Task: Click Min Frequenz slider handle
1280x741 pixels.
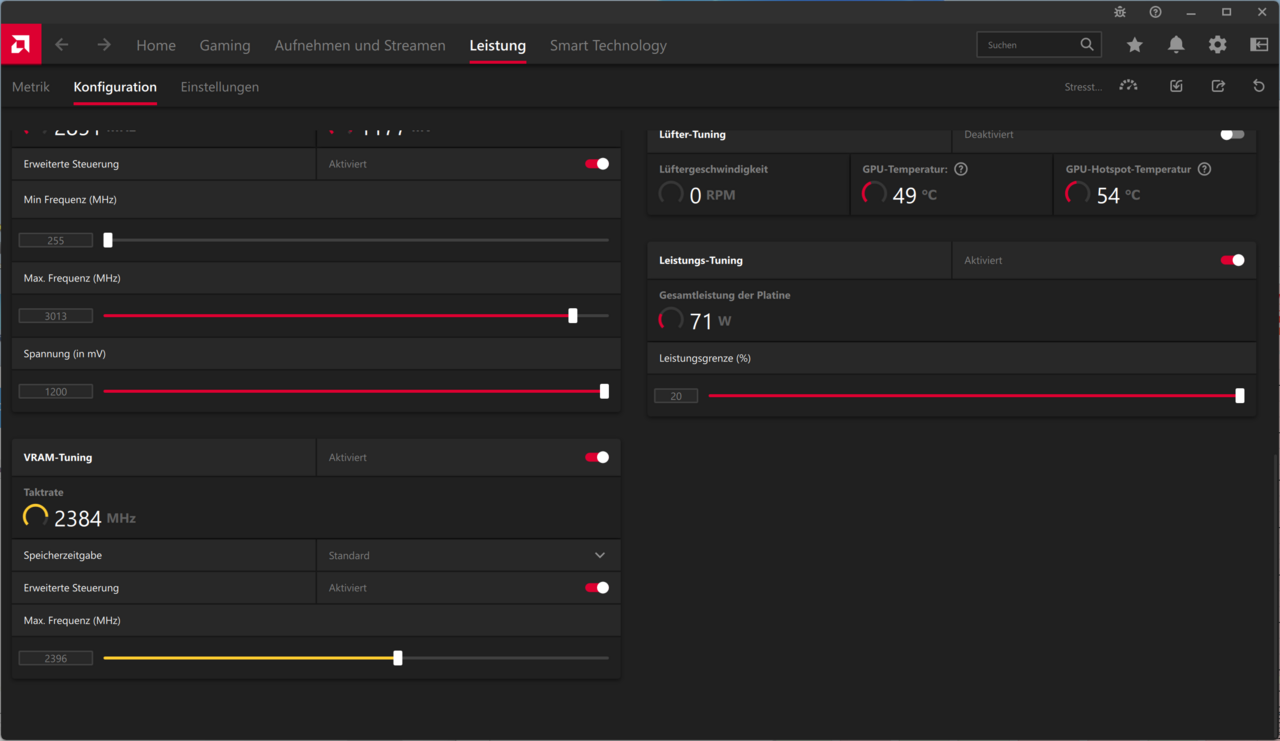Action: [108, 240]
